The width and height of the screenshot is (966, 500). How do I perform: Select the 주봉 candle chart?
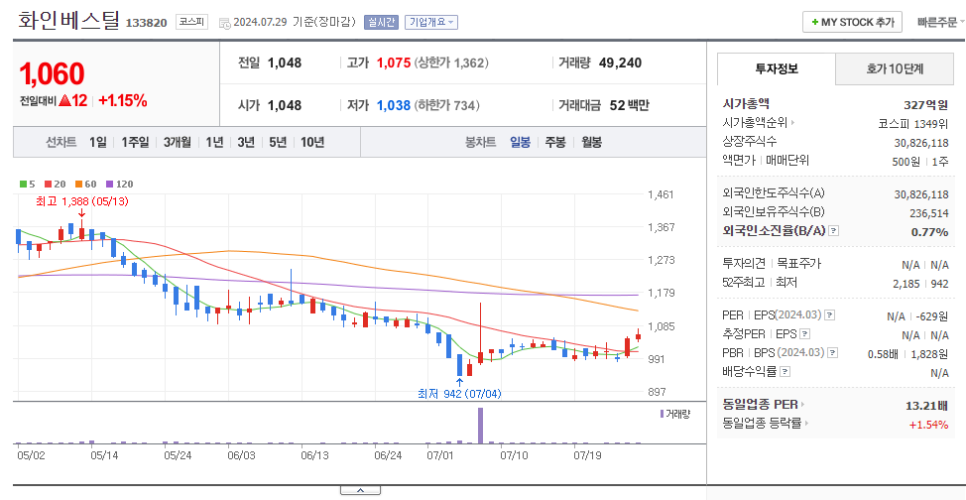coord(555,142)
